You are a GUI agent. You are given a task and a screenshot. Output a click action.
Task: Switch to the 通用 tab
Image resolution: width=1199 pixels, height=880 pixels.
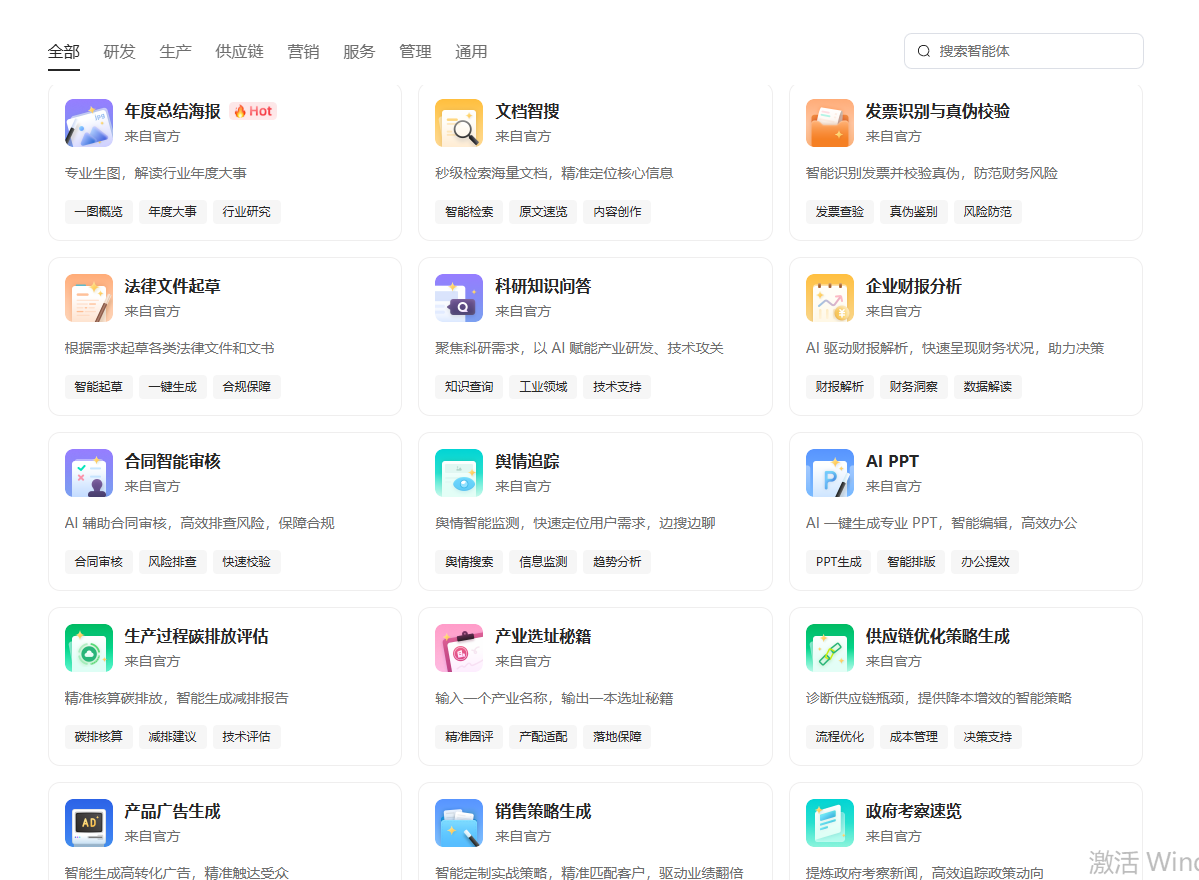pos(471,52)
